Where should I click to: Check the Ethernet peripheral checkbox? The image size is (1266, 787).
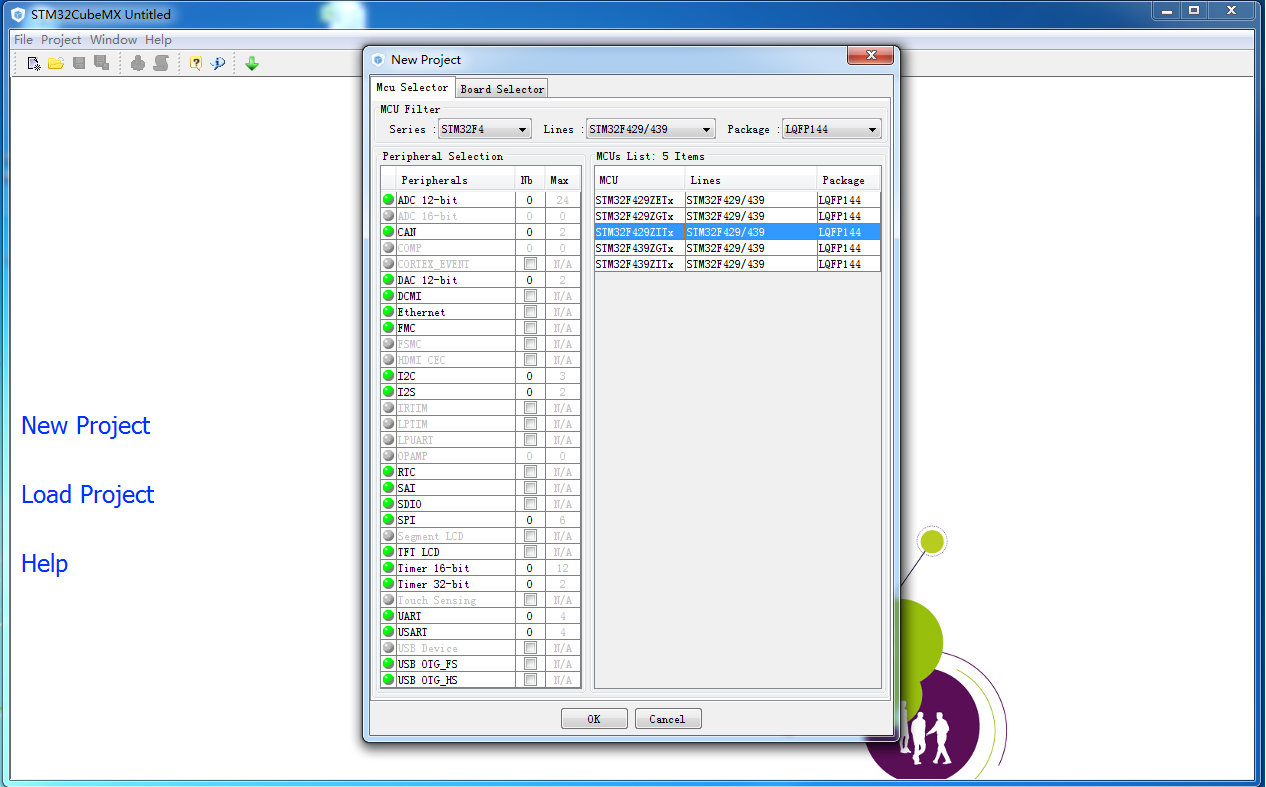pos(530,312)
